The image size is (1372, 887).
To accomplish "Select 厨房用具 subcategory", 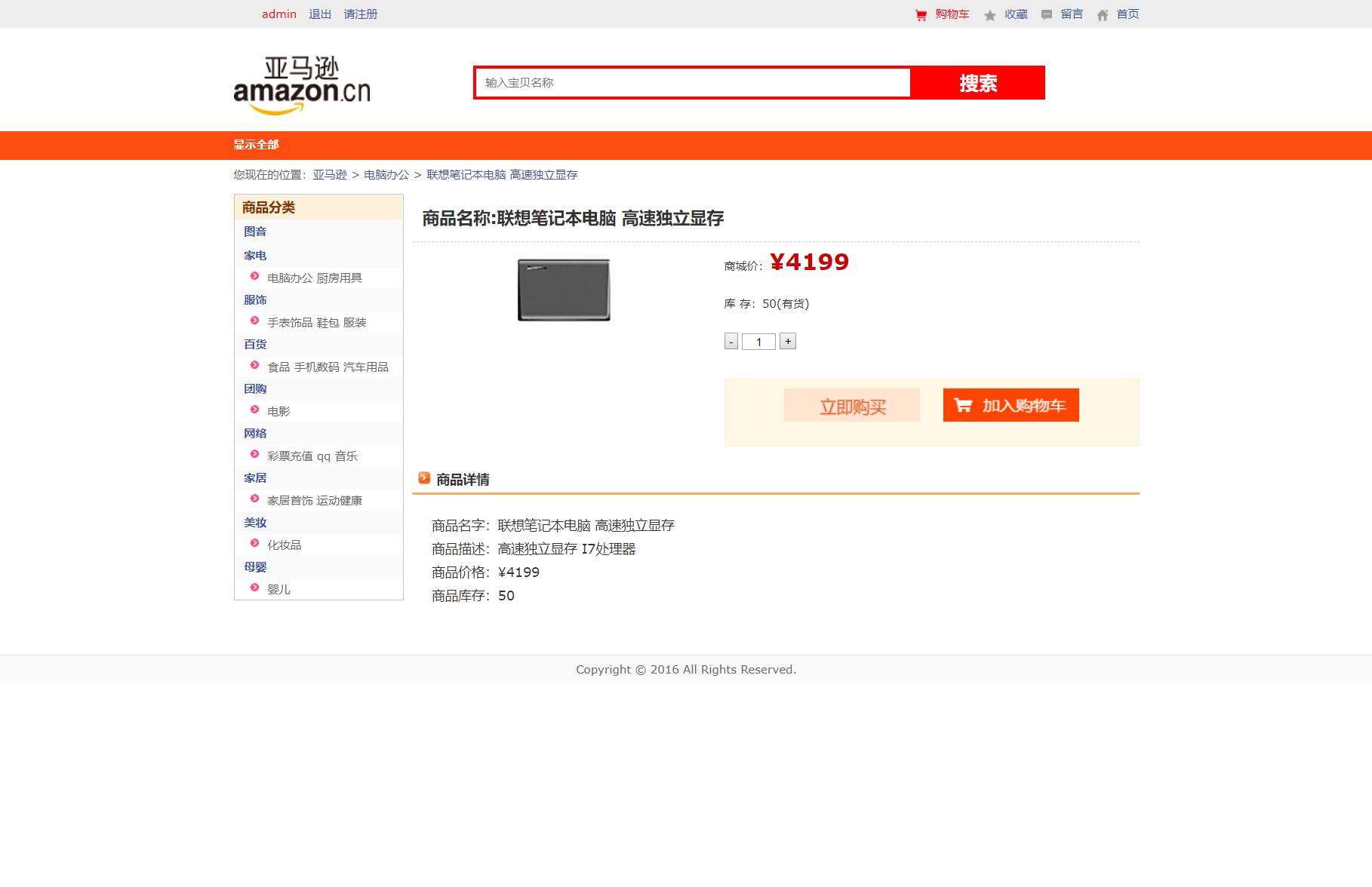I will 339,278.
